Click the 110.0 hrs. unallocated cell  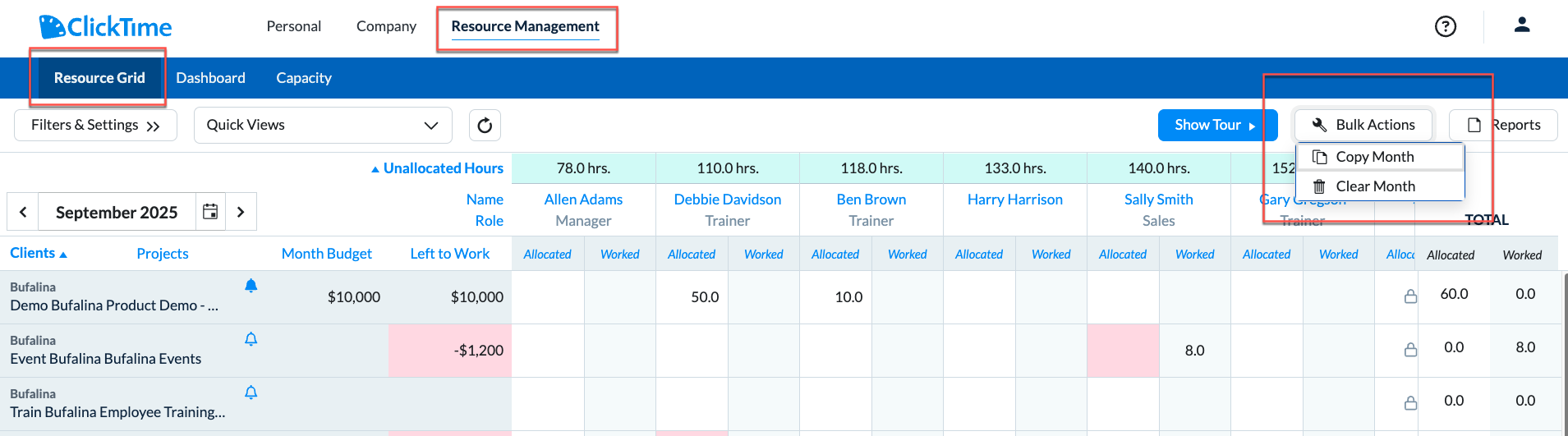[728, 168]
